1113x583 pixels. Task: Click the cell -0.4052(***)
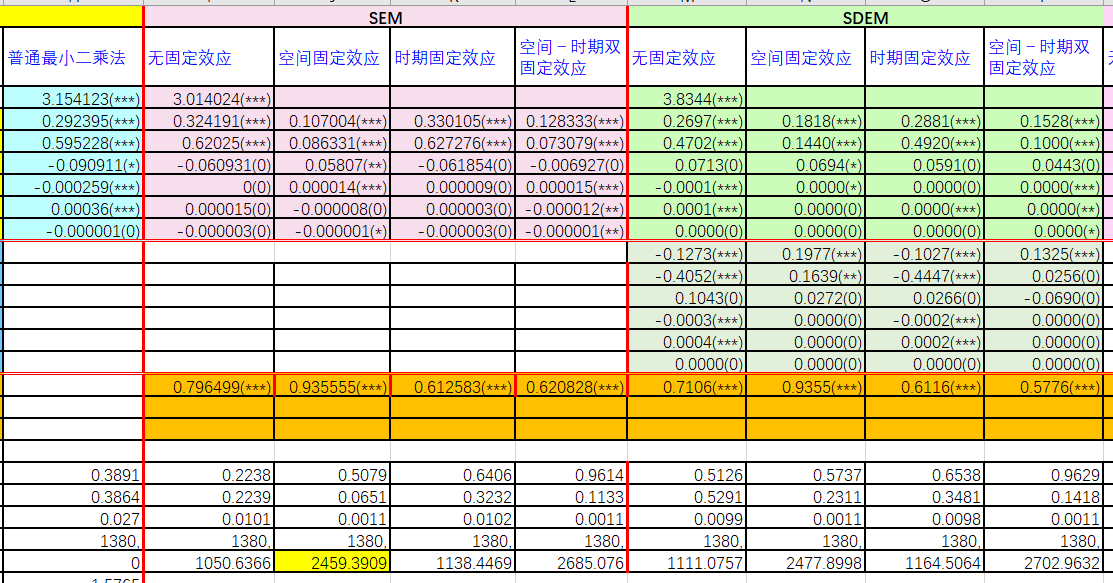coord(687,276)
